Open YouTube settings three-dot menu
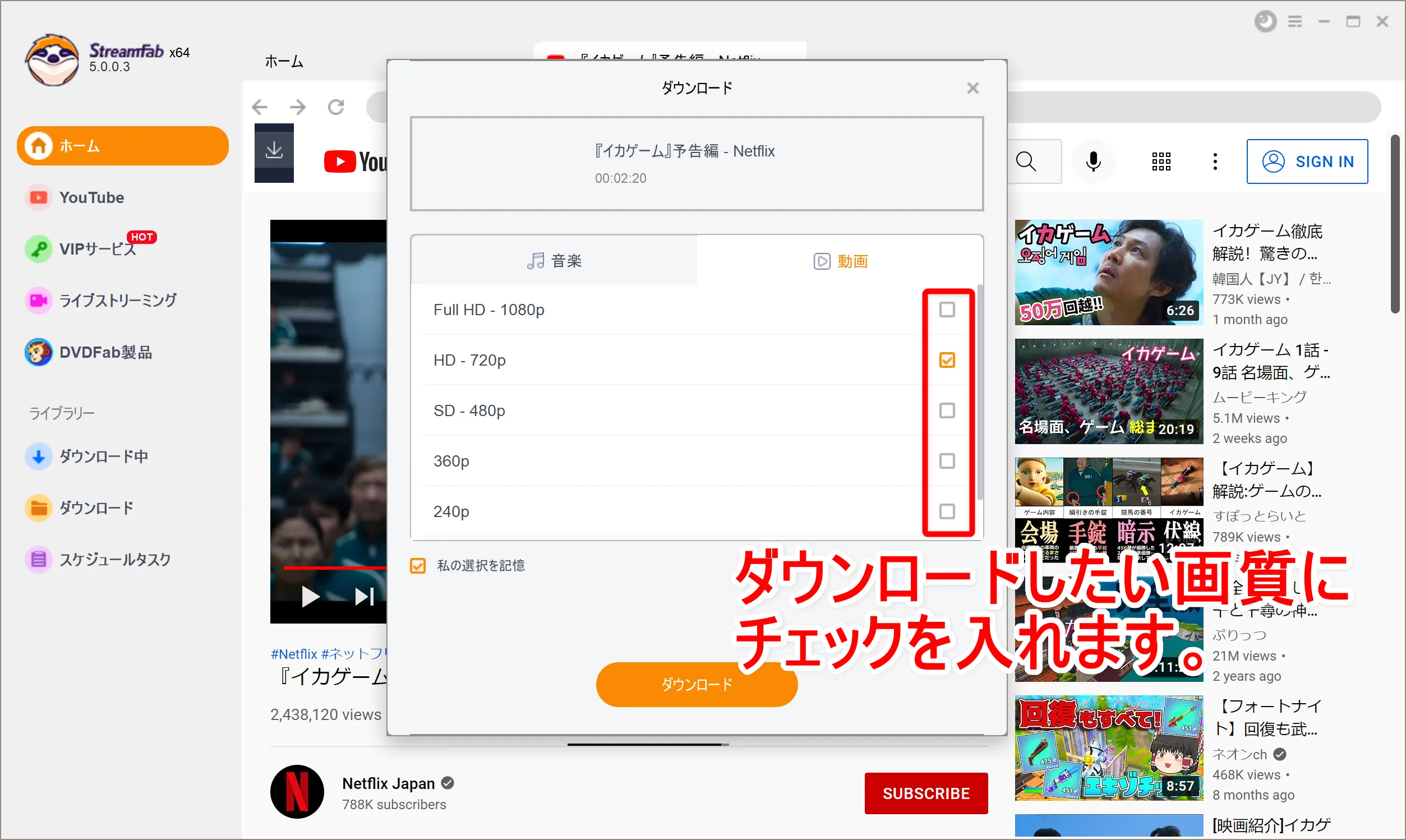The width and height of the screenshot is (1406, 840). tap(1215, 162)
